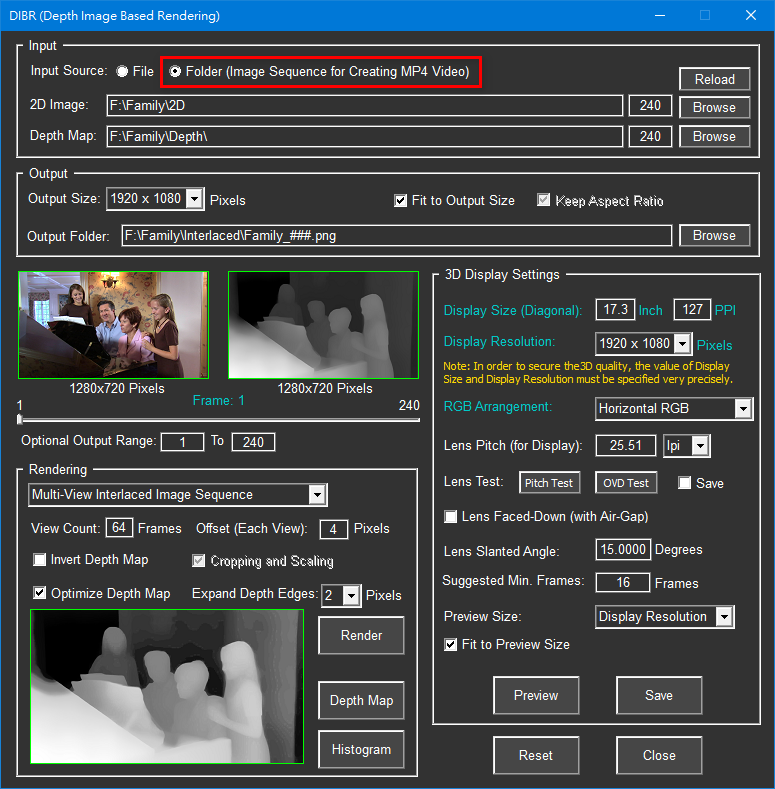Click the Offset (Each View) field

[x=334, y=529]
